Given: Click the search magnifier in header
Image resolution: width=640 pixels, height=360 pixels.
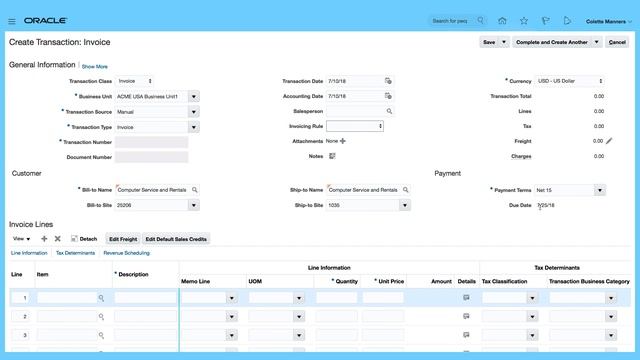Looking at the screenshot, I should [x=481, y=20].
